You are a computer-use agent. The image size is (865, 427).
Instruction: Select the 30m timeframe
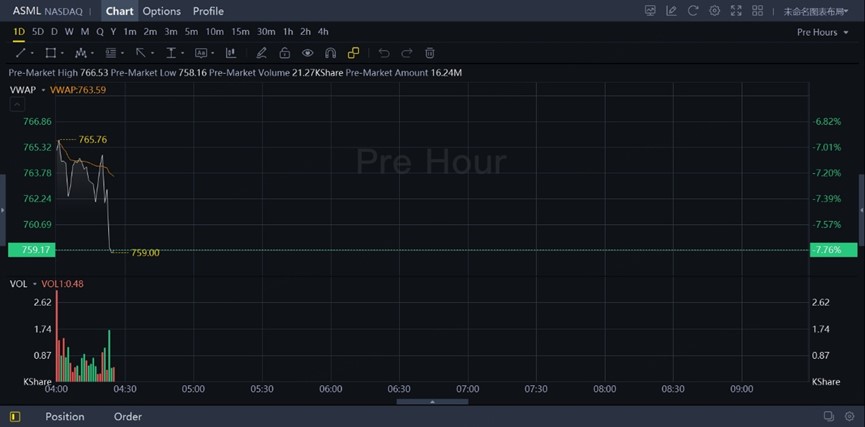click(x=266, y=32)
